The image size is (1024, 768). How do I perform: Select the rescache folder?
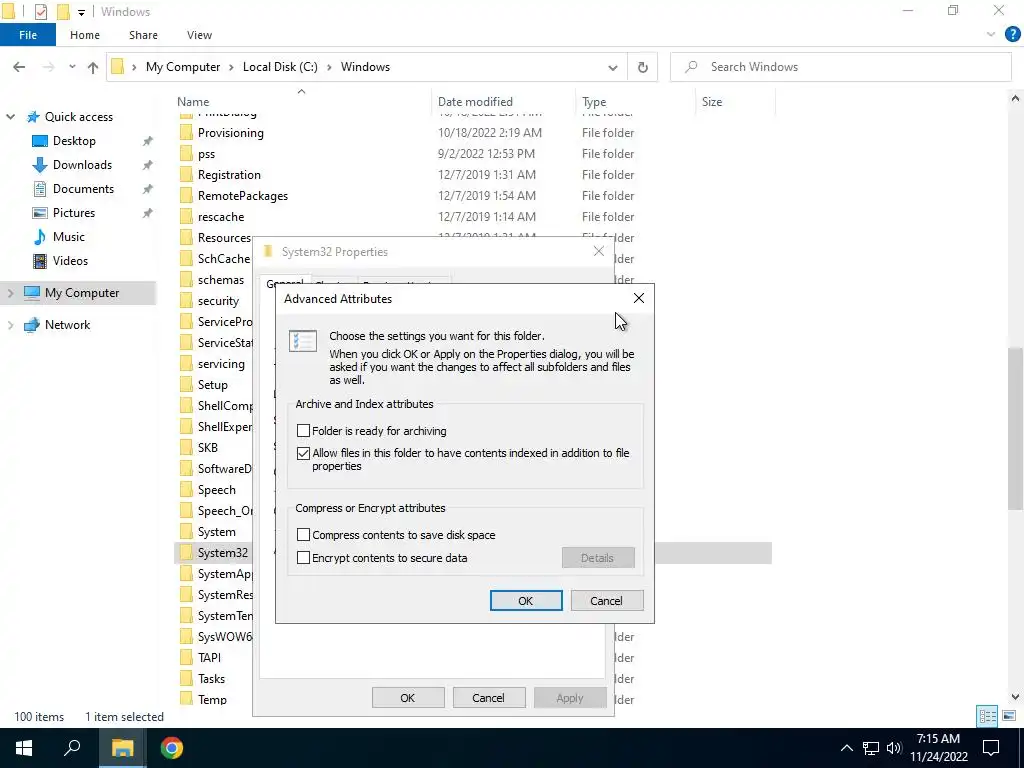coord(221,217)
